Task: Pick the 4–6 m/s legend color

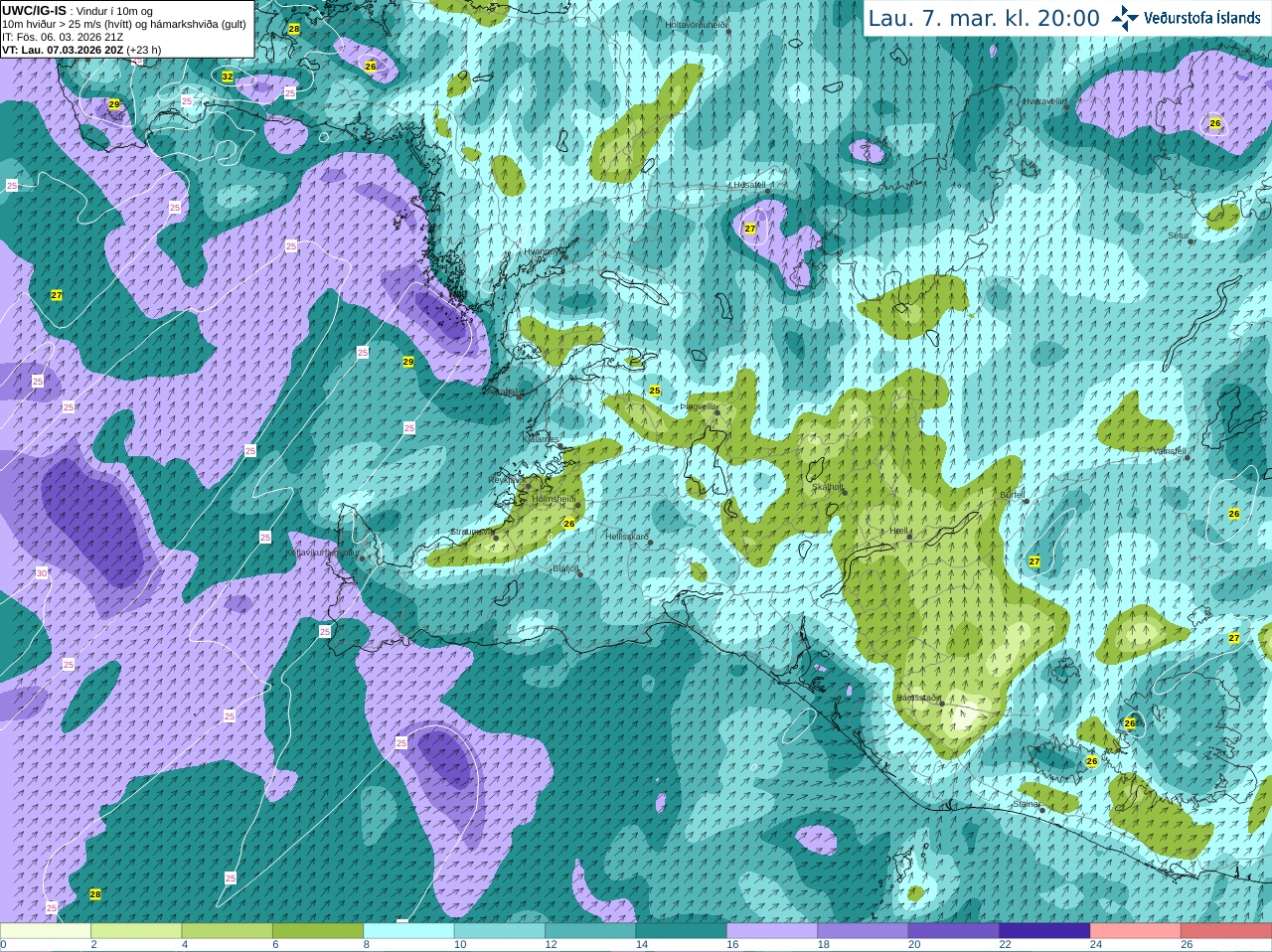Action: tap(227, 931)
